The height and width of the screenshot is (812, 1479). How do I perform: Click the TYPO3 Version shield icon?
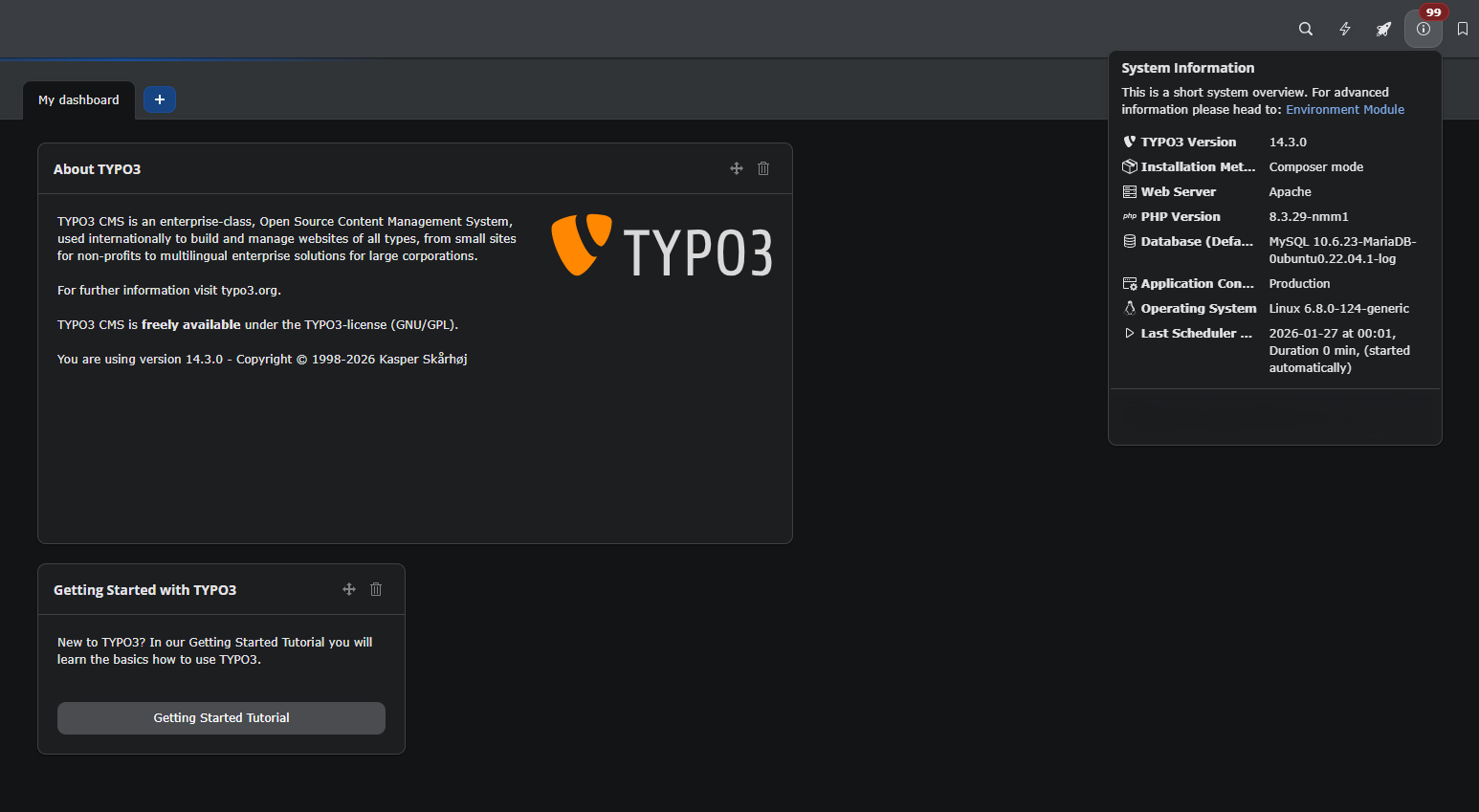pos(1130,142)
